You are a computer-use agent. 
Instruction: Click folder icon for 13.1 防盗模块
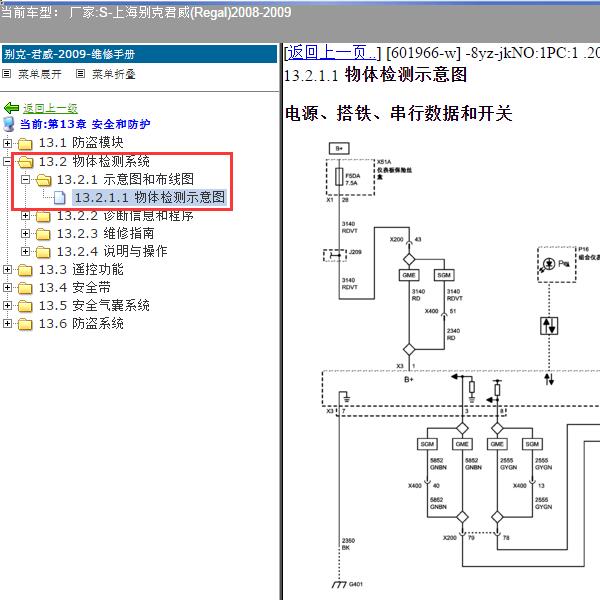(x=25, y=143)
